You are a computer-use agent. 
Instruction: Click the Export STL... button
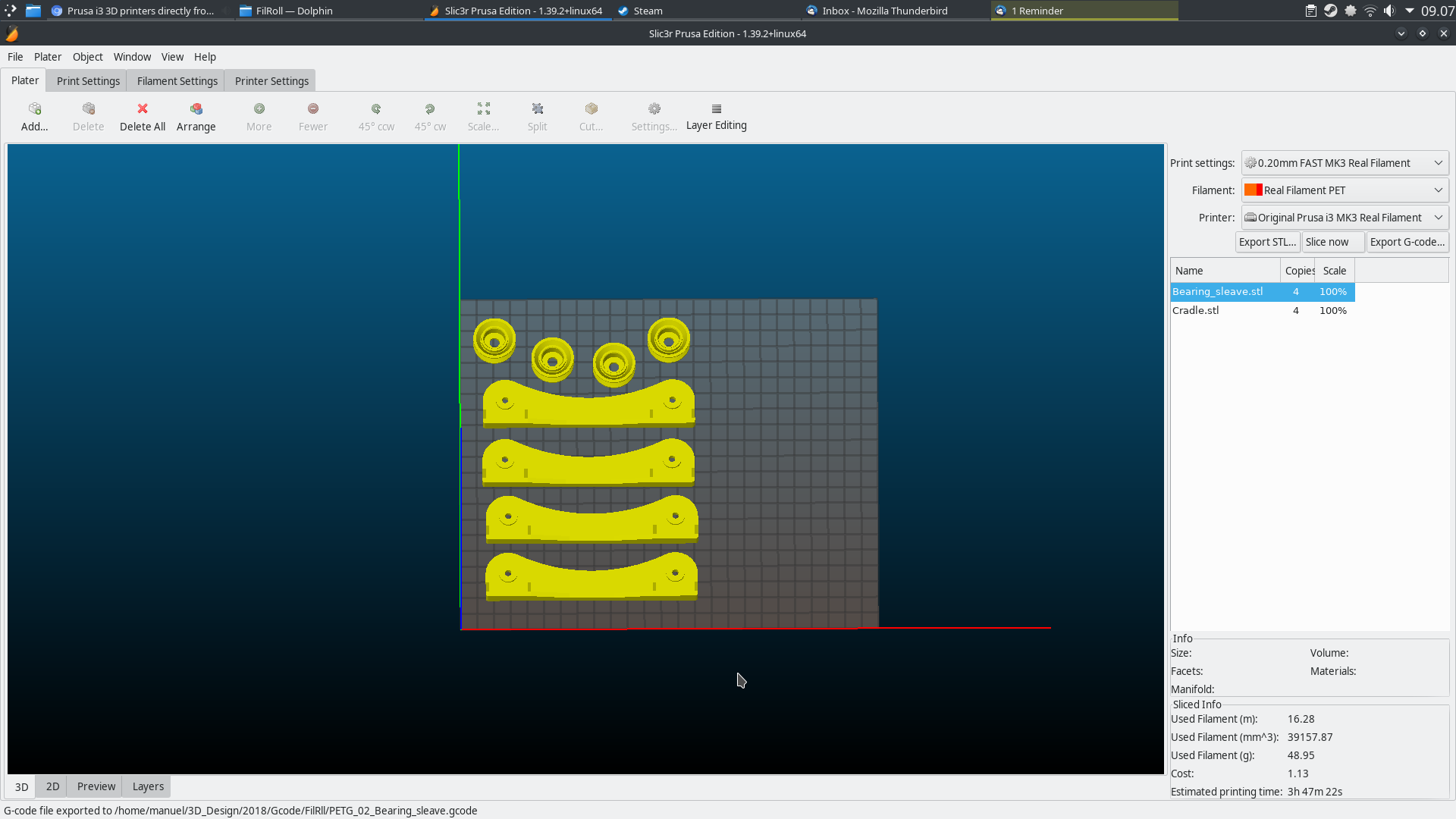click(1267, 242)
